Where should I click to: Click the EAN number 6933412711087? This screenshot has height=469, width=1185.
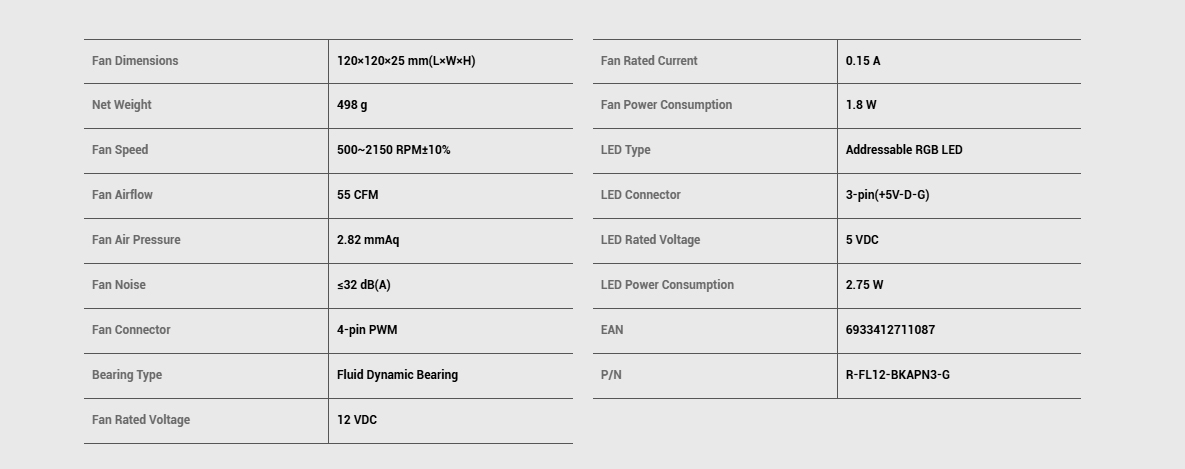point(890,330)
